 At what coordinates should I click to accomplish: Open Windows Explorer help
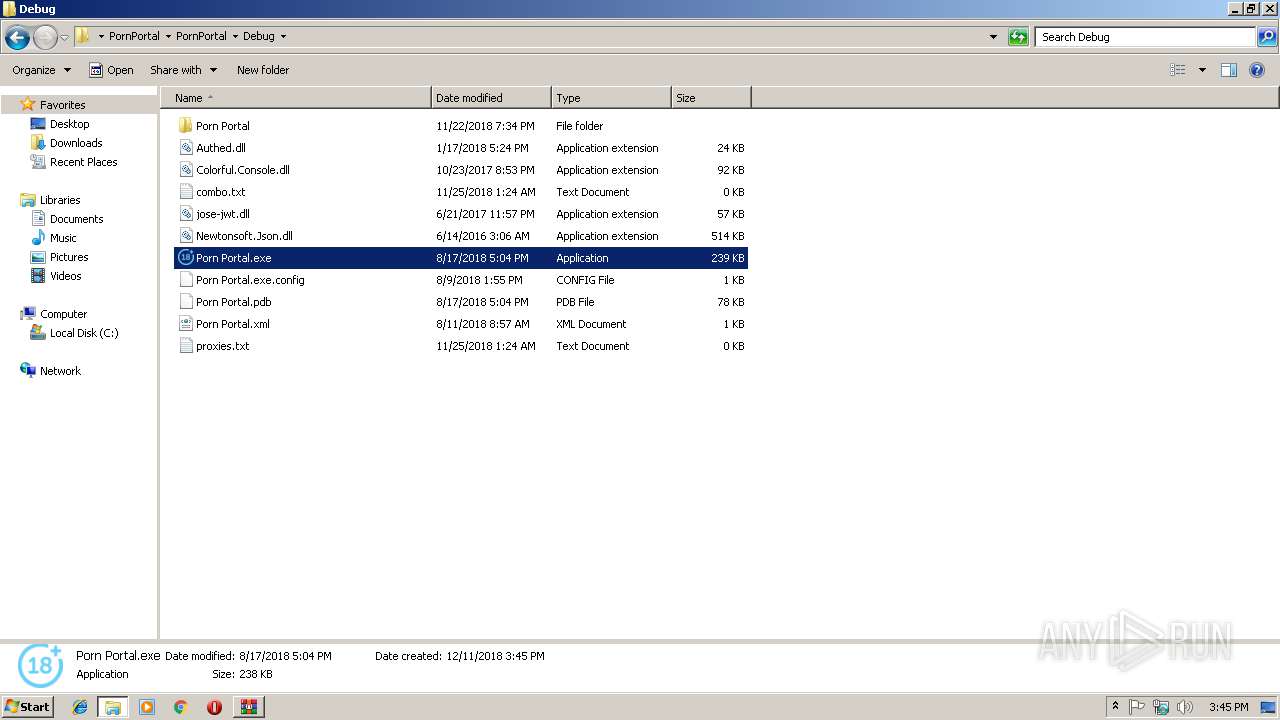(1257, 70)
